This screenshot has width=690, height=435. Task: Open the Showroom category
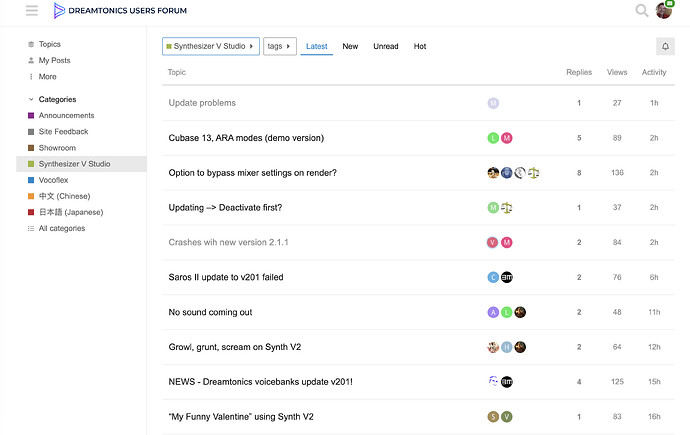pyautogui.click(x=57, y=148)
